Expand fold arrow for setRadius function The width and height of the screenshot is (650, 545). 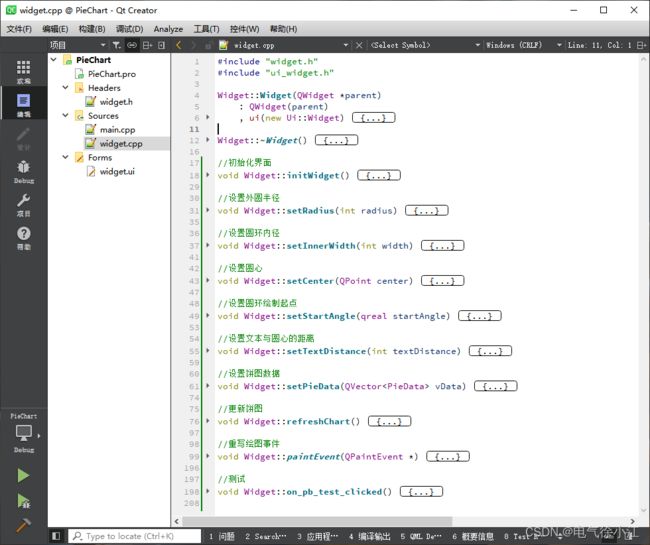pos(208,210)
